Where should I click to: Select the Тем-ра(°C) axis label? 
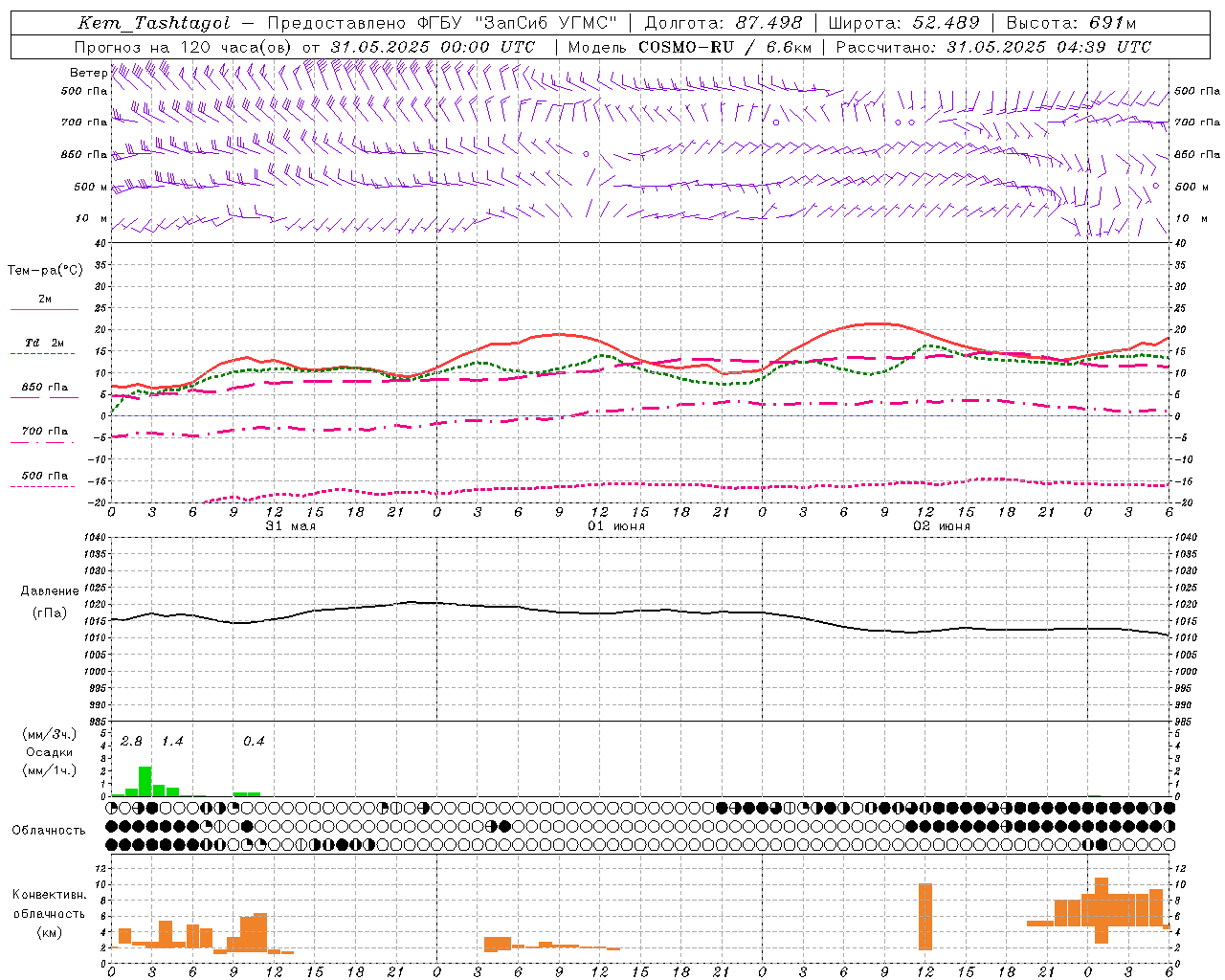coord(45,271)
